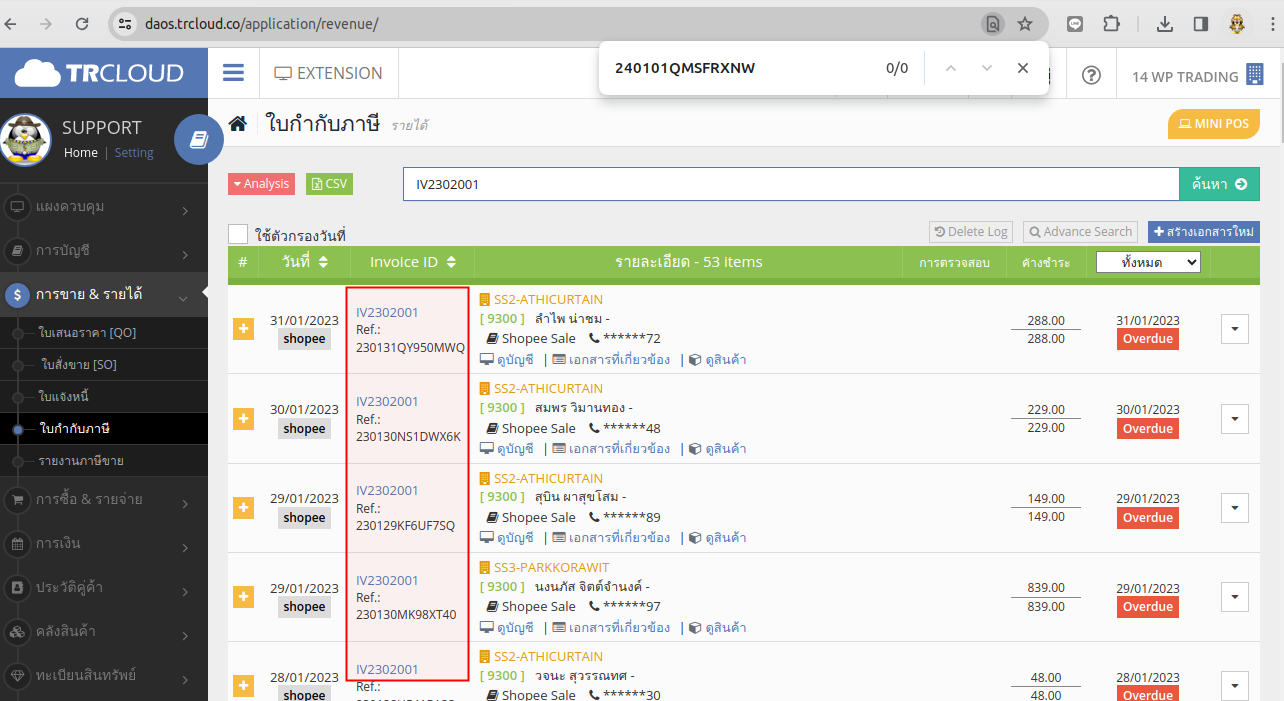
Task: Click the round blue book icon
Action: 199,139
